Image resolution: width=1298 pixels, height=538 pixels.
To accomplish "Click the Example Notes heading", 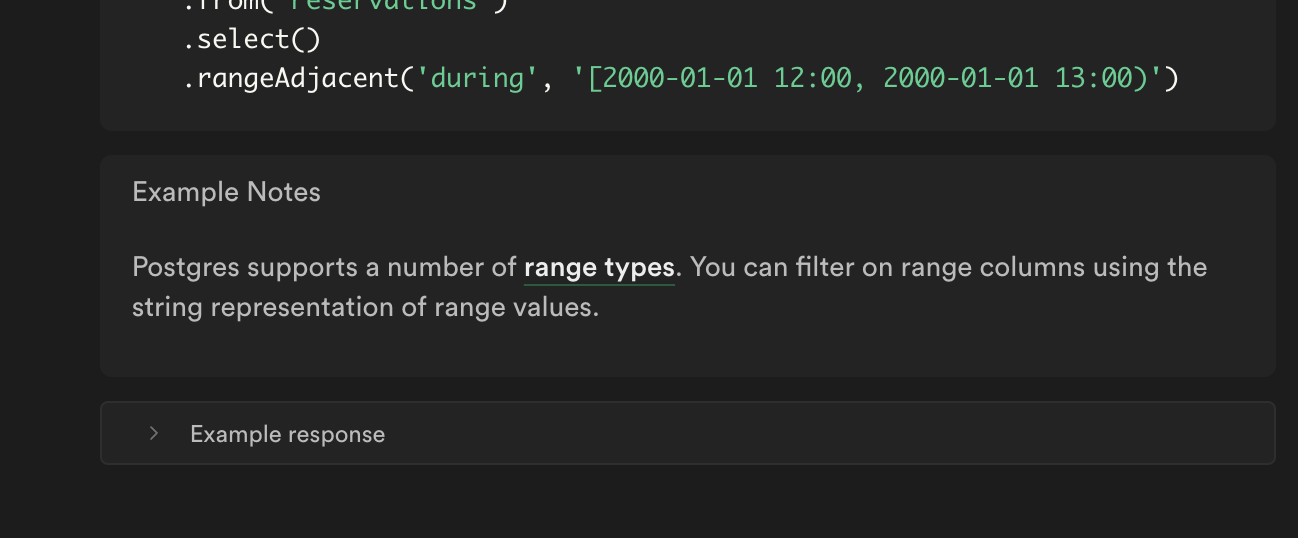I will coord(226,192).
